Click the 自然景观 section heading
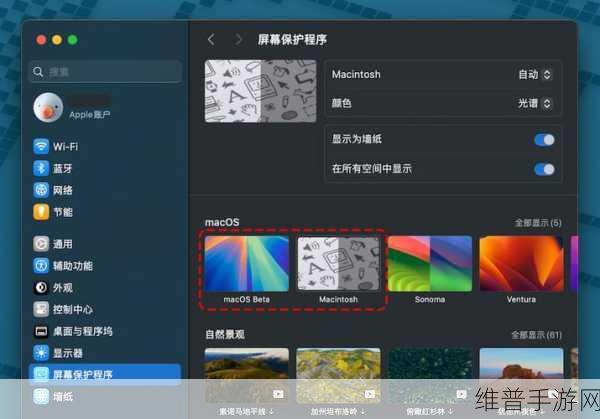This screenshot has width=600, height=419. [x=225, y=334]
